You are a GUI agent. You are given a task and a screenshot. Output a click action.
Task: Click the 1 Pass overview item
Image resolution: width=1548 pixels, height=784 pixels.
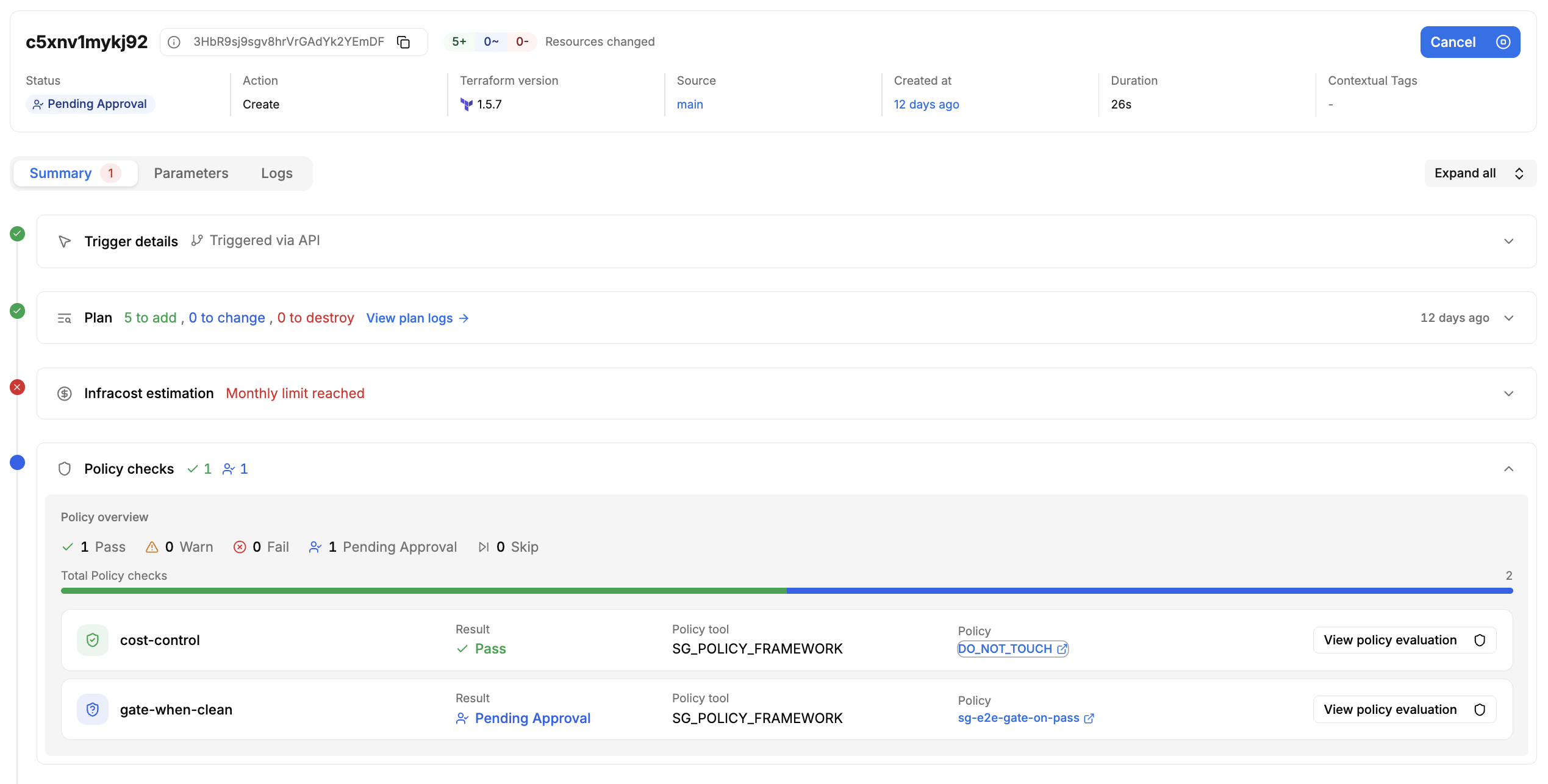[x=94, y=547]
